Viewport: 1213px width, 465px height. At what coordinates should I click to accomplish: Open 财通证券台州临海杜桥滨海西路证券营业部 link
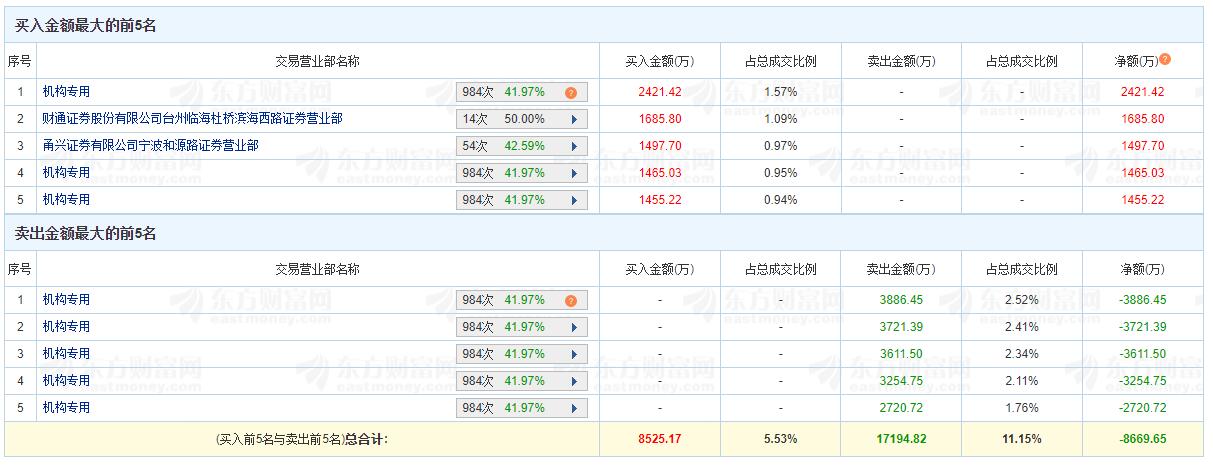pos(192,119)
